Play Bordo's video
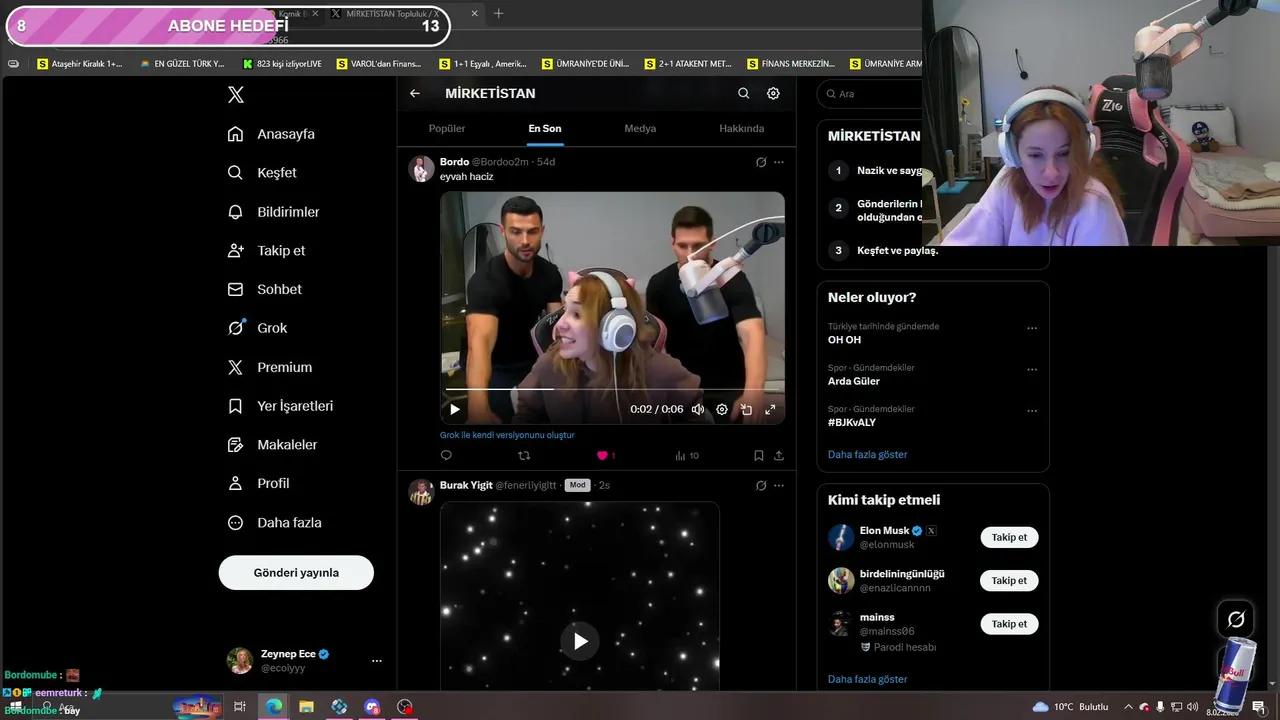This screenshot has height=720, width=1280. coord(455,409)
